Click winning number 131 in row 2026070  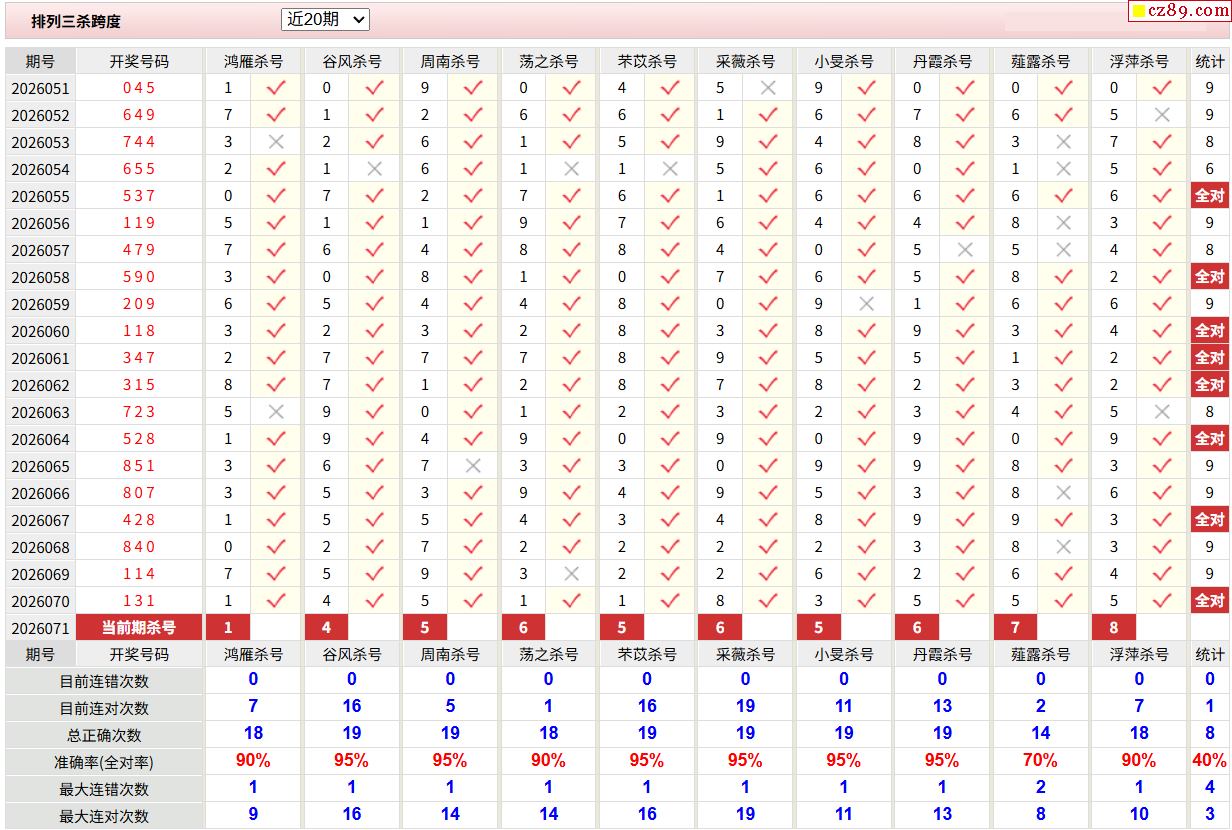pos(139,601)
